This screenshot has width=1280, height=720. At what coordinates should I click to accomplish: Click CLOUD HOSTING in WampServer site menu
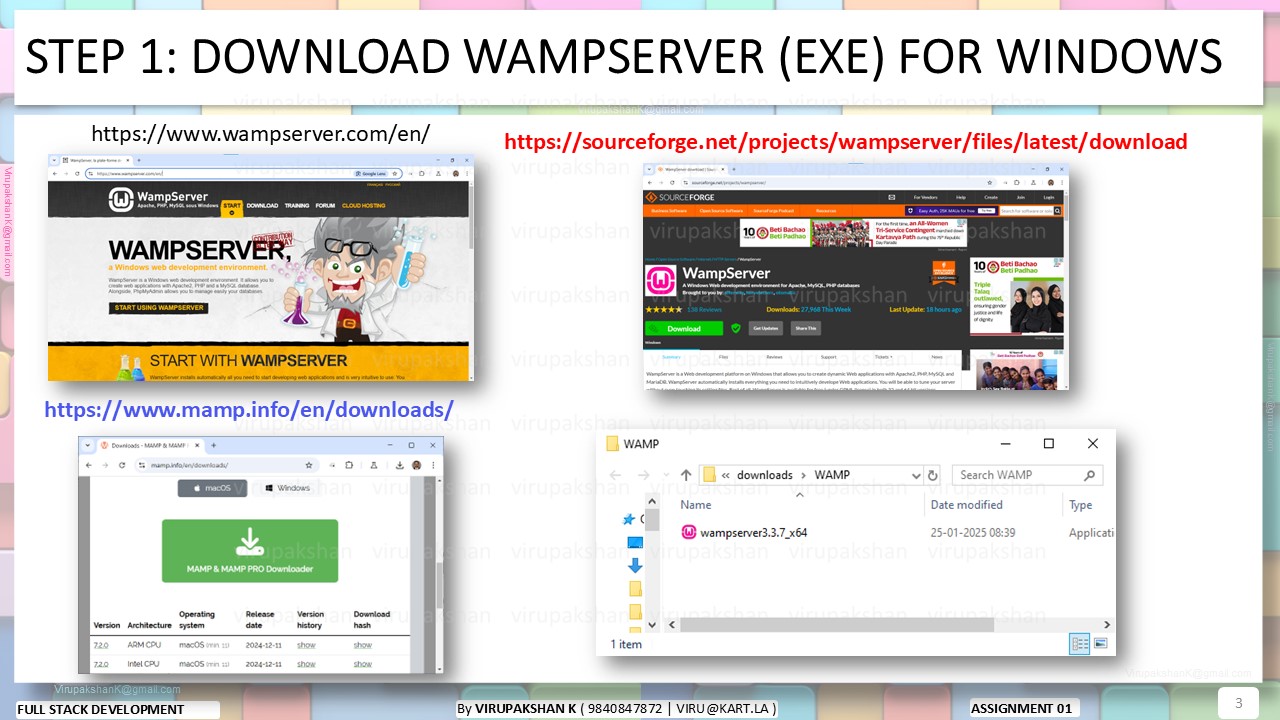pos(364,205)
